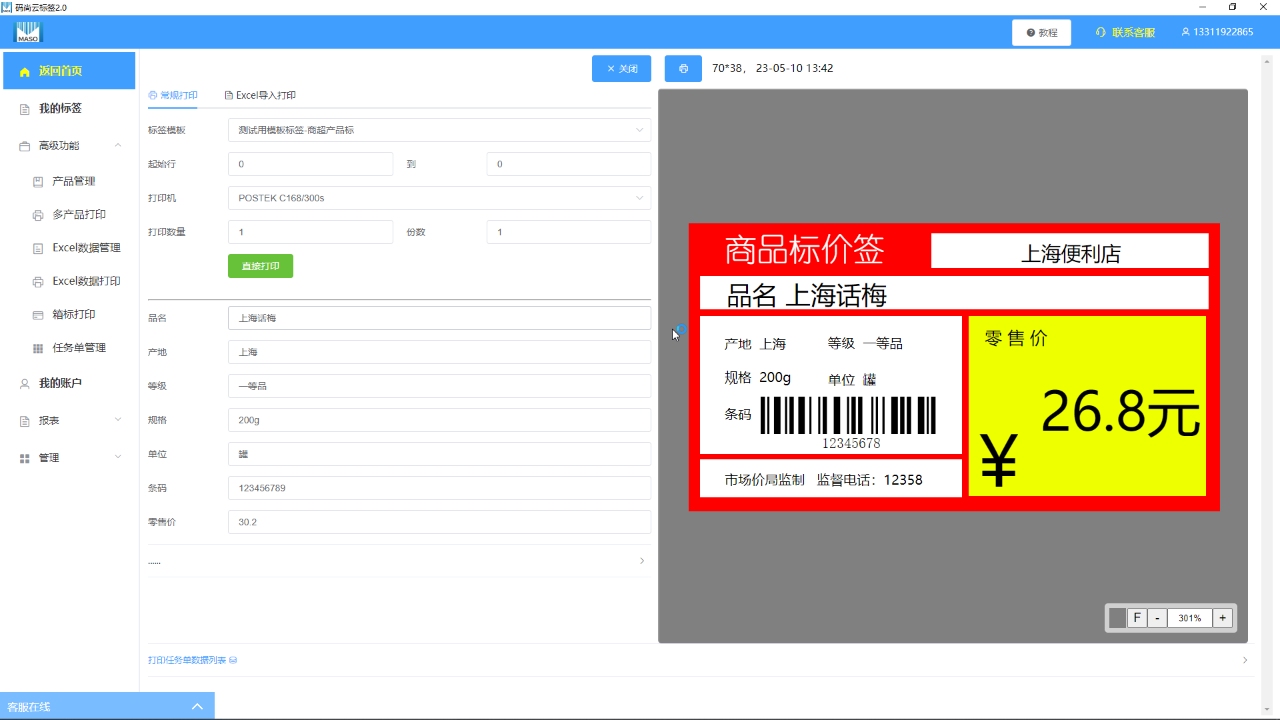The height and width of the screenshot is (720, 1280).
Task: Click the four-square icon beside 管理
Action: tap(25, 458)
